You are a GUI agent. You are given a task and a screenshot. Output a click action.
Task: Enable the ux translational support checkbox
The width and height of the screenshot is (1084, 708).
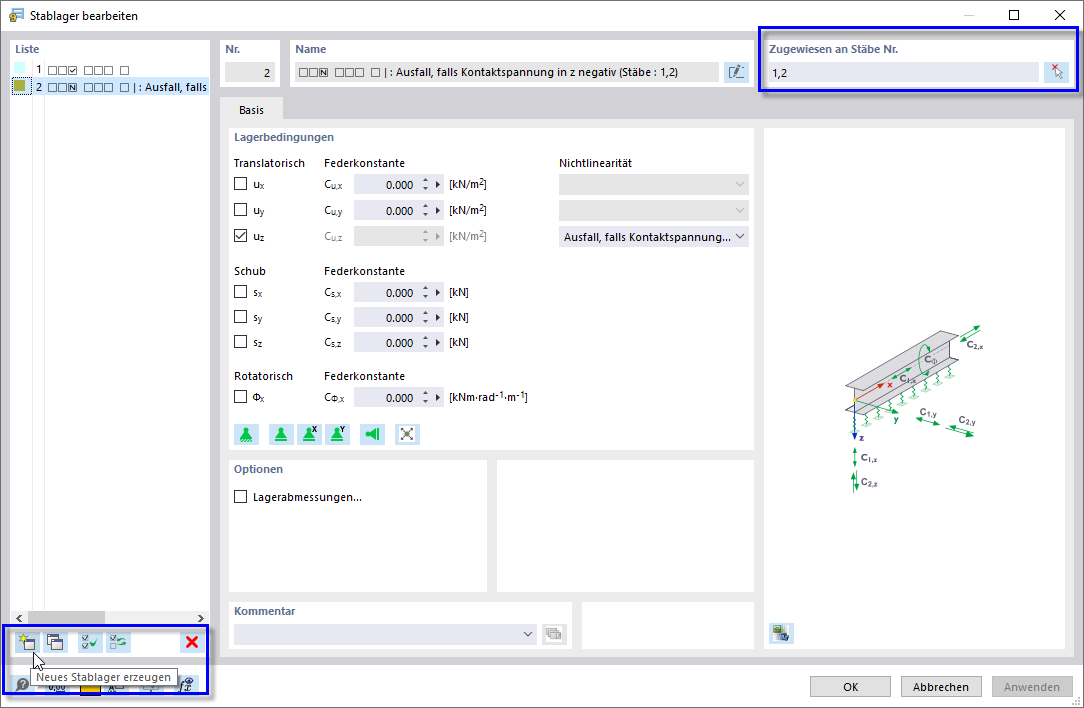[241, 184]
